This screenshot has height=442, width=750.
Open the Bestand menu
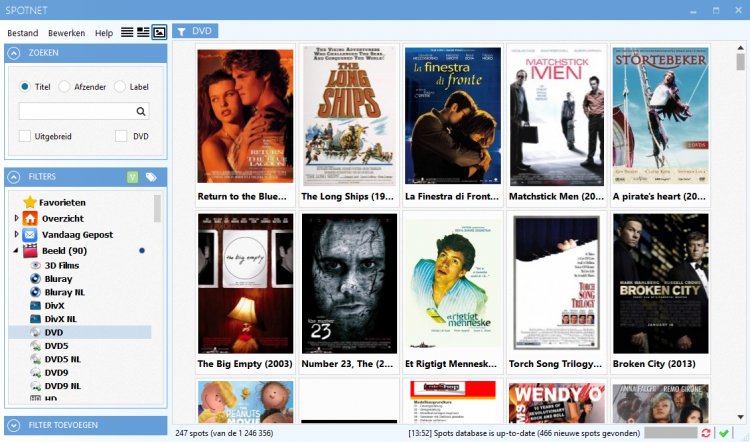pos(22,33)
